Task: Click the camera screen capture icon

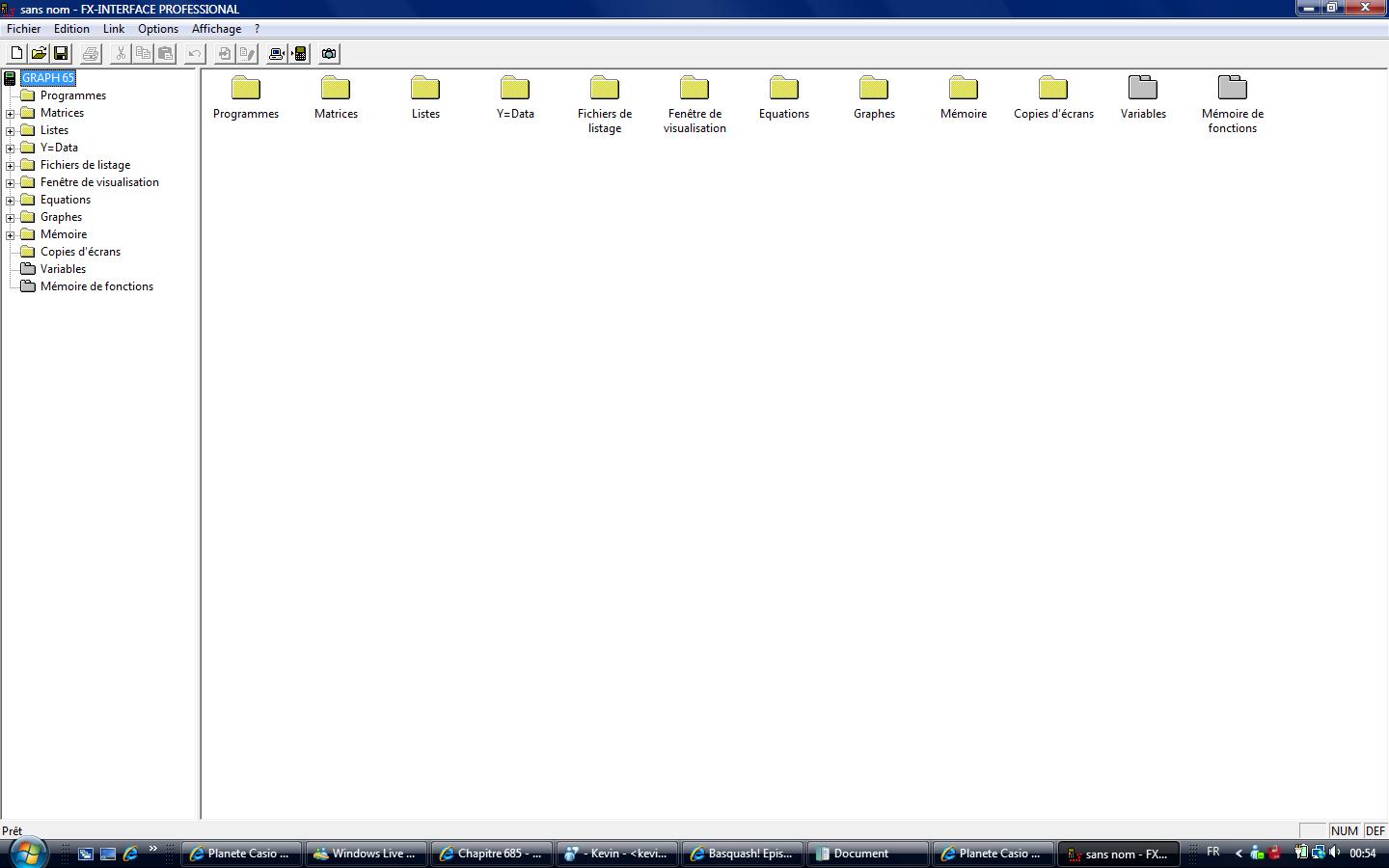Action: click(x=329, y=54)
